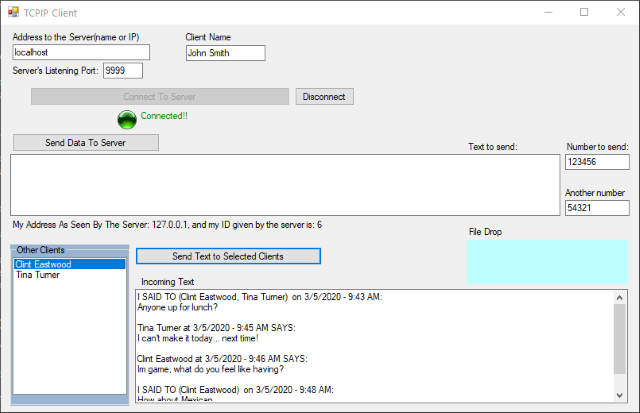Click into the large Text to send box

pos(284,184)
